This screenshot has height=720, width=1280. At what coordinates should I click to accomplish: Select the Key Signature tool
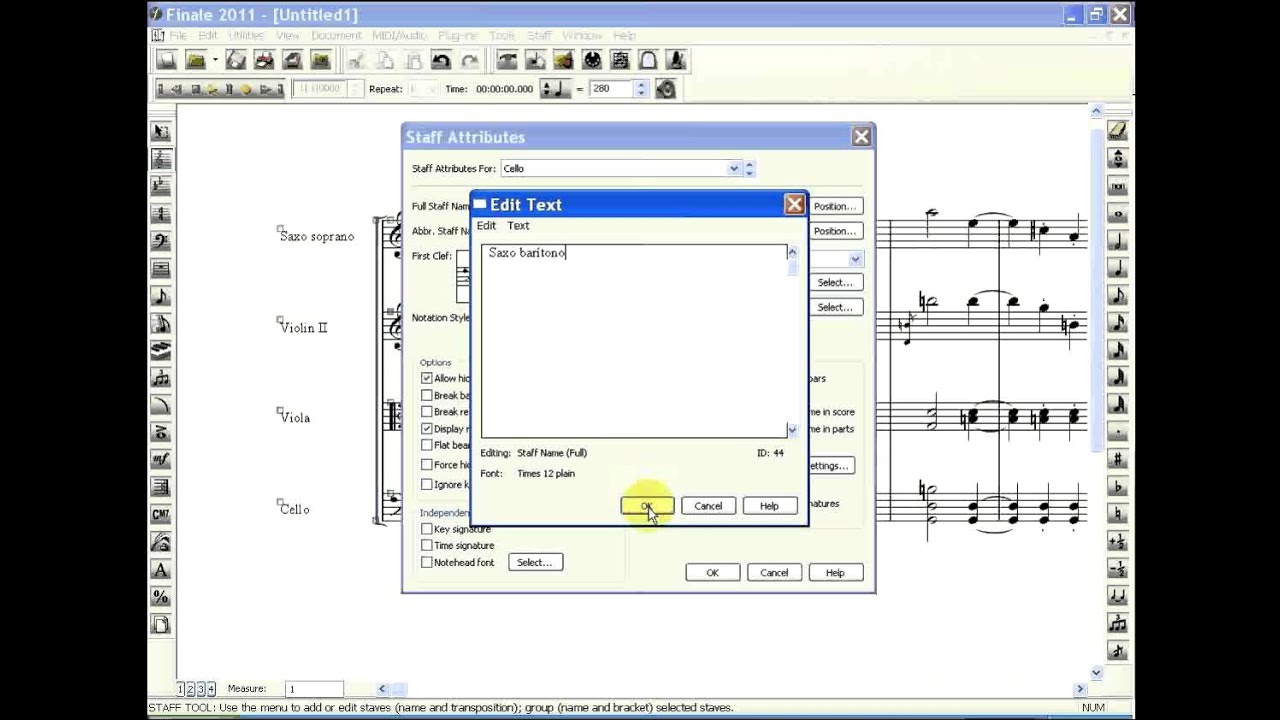point(160,186)
